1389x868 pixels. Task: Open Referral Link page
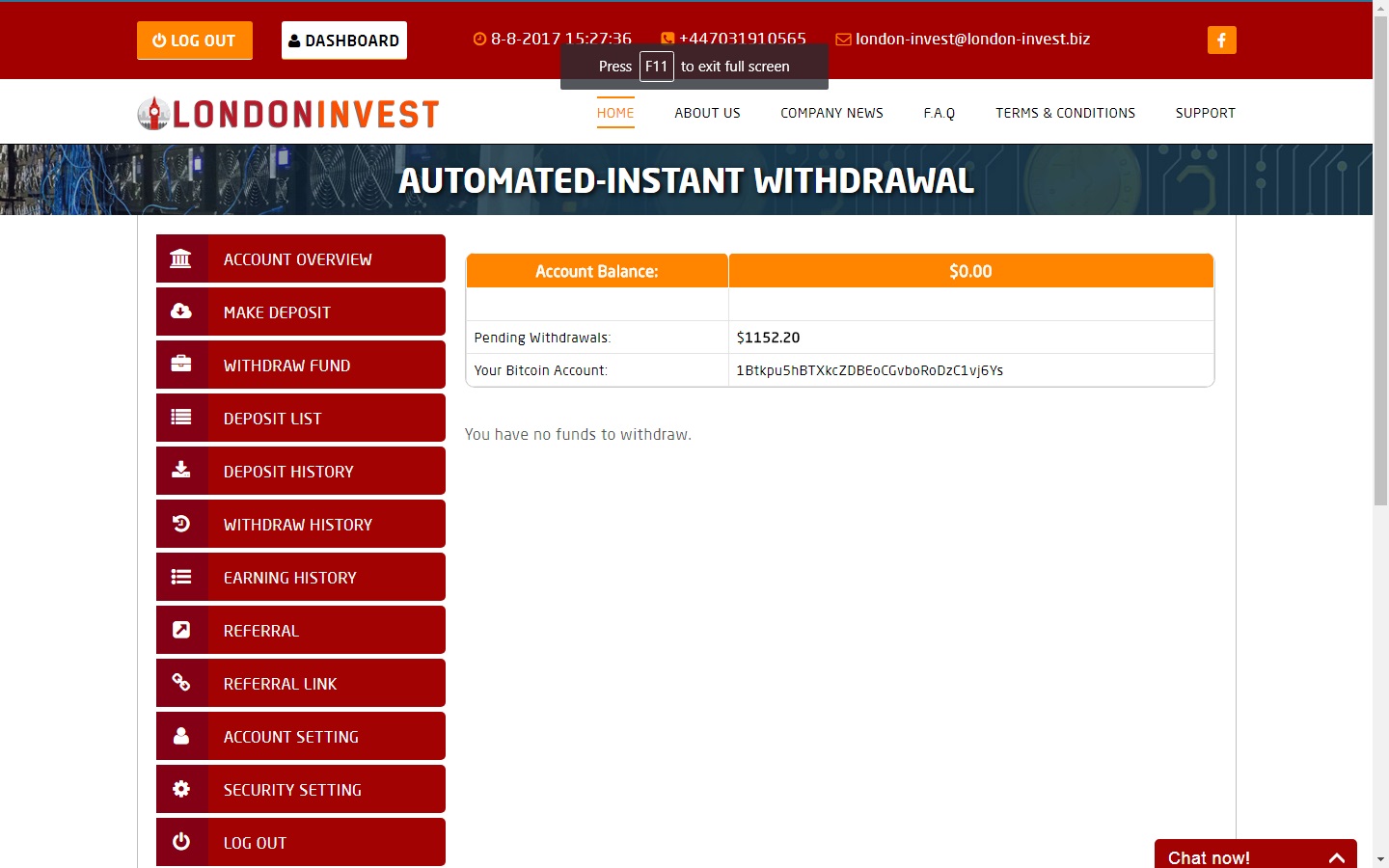click(x=301, y=683)
